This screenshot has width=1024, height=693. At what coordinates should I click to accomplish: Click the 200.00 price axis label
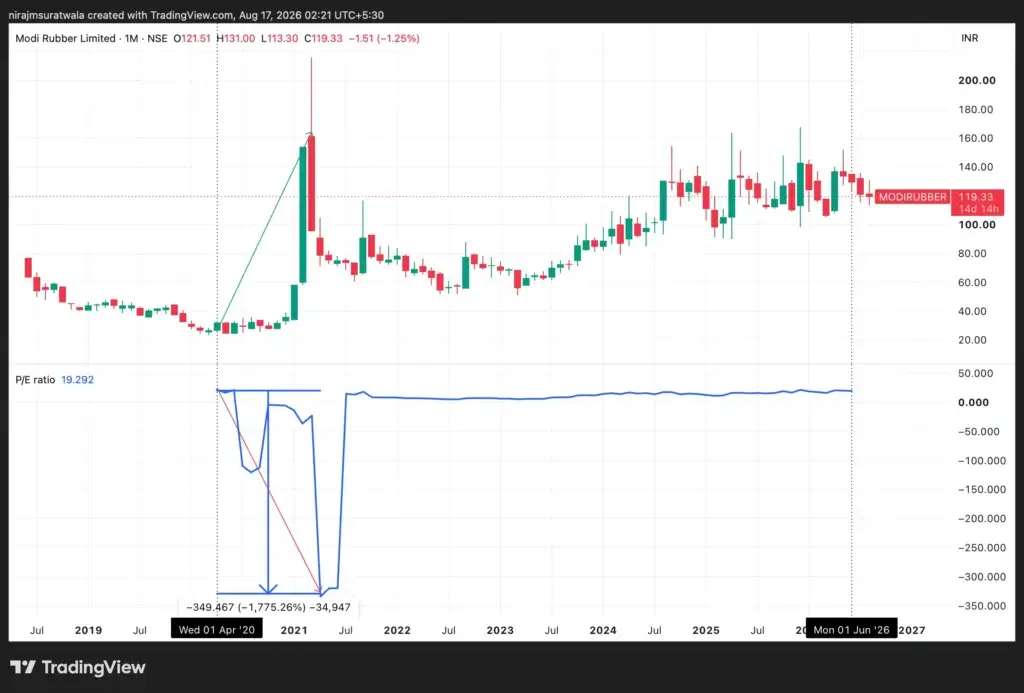point(977,80)
